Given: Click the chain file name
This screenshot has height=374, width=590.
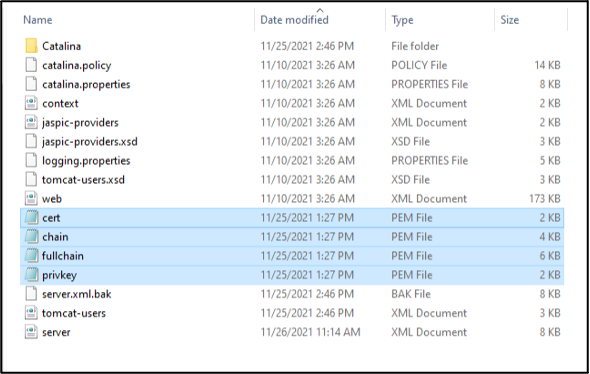Looking at the screenshot, I should tap(55, 237).
